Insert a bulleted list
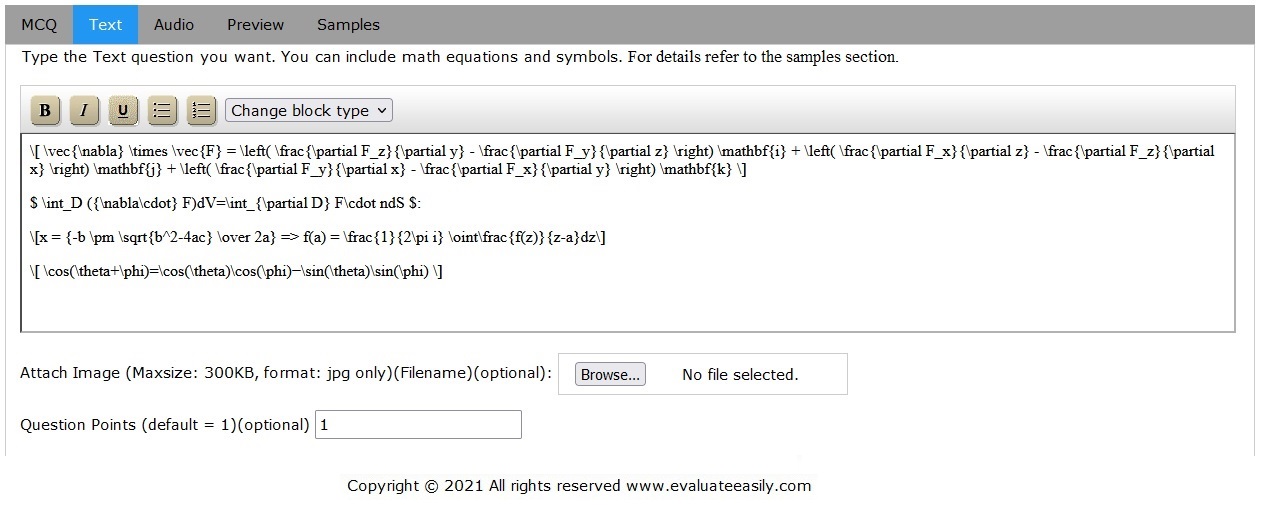1262x505 pixels. (162, 110)
